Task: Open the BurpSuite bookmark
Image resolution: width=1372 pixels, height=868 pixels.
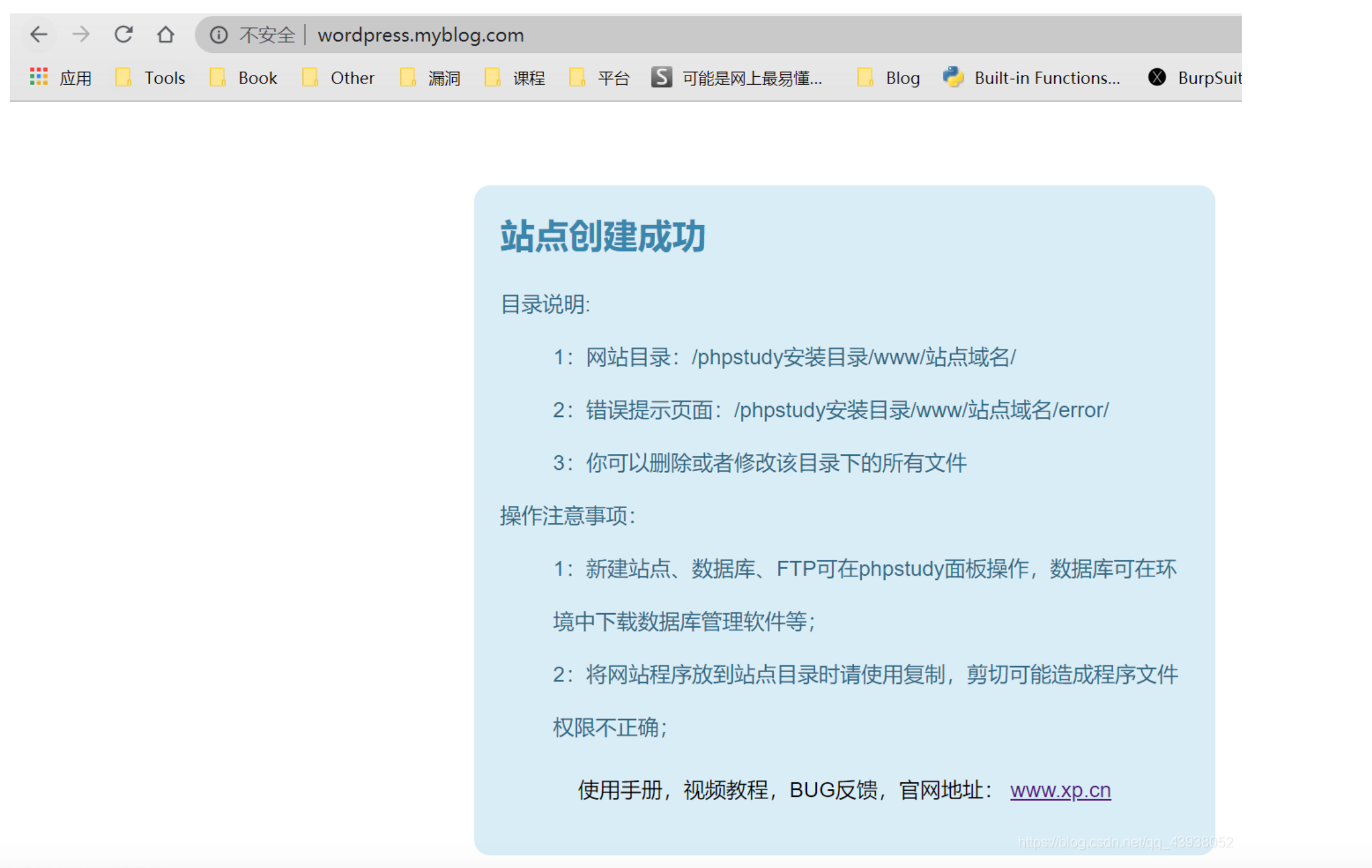Action: pos(1194,78)
